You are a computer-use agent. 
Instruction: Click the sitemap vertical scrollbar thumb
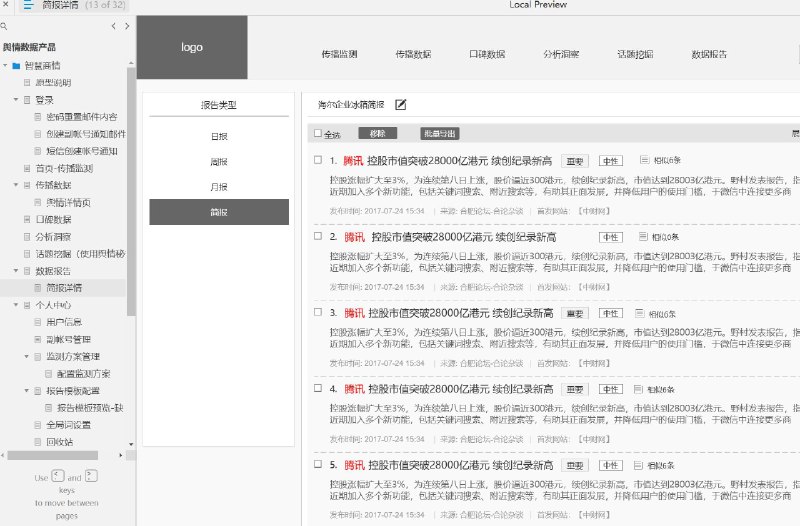point(131,191)
